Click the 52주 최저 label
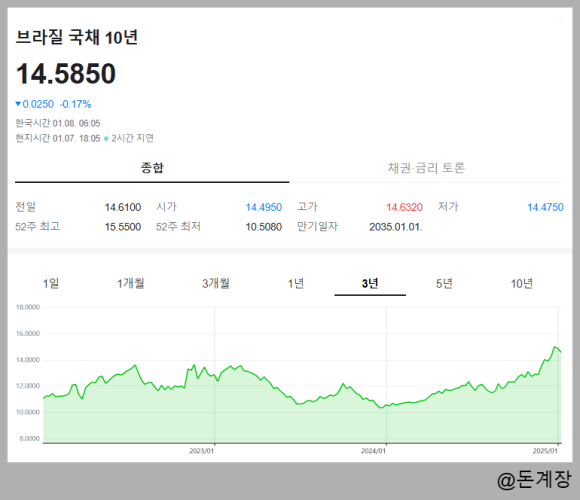 click(x=178, y=226)
